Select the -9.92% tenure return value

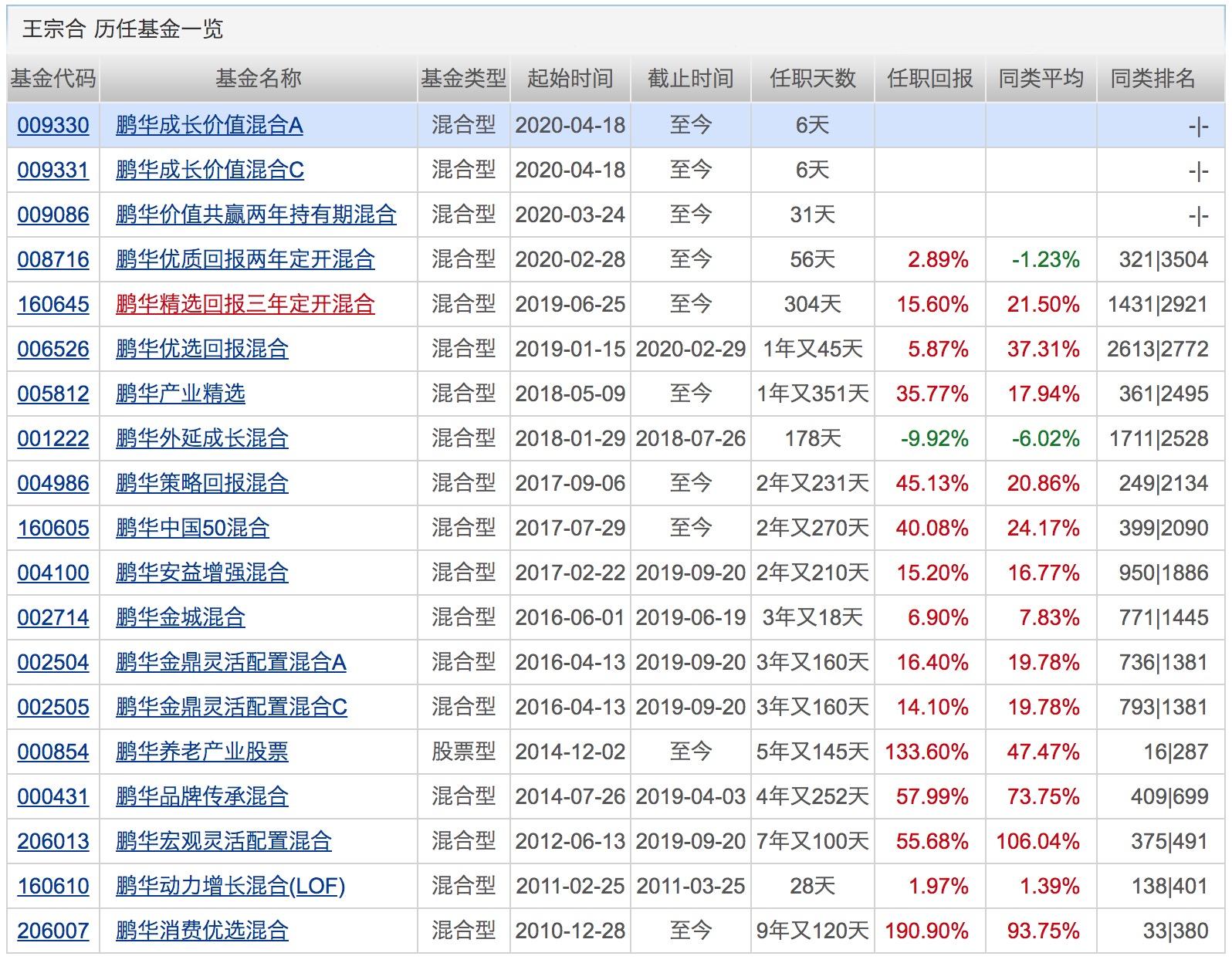pyautogui.click(x=935, y=438)
